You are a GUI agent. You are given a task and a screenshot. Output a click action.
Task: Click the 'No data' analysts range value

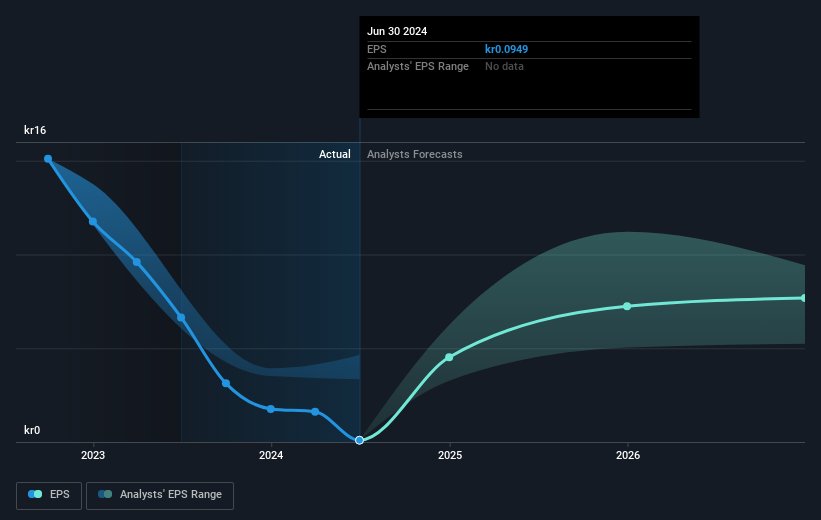click(x=504, y=67)
